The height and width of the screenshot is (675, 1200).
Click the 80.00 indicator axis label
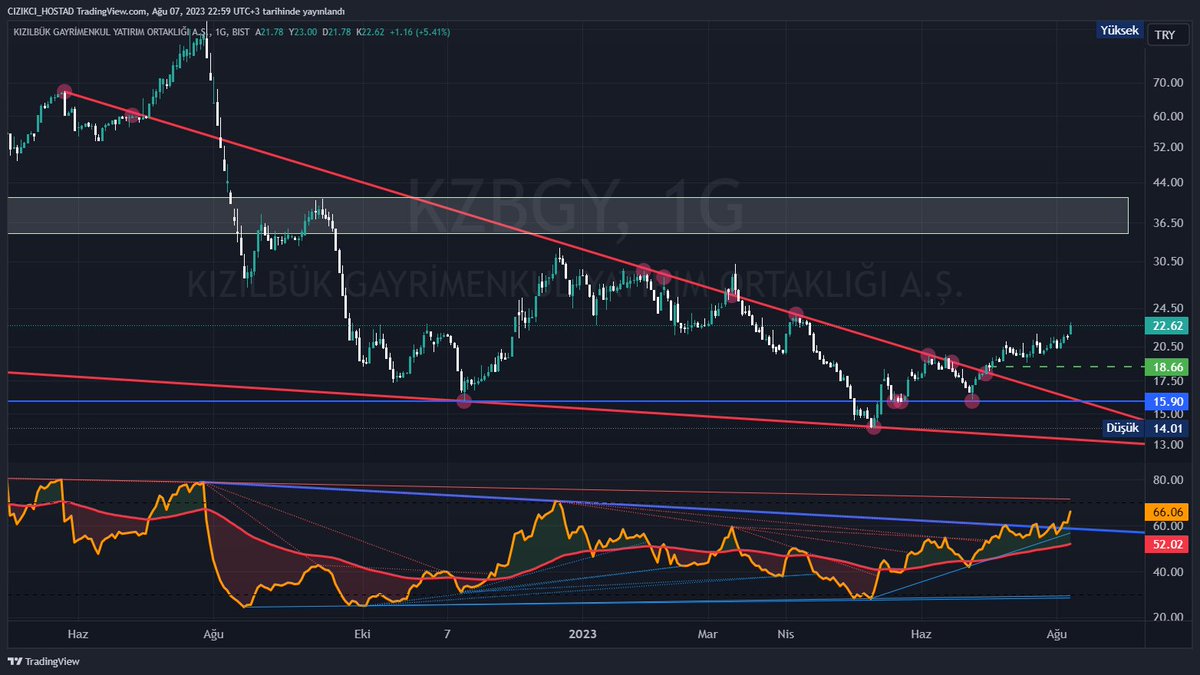click(1168, 480)
